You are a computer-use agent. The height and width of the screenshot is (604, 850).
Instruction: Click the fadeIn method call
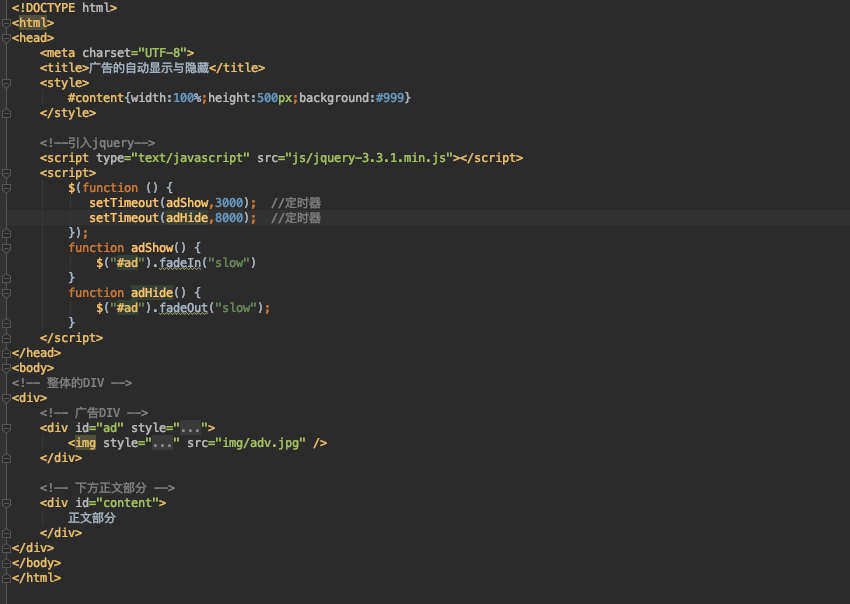pos(180,263)
